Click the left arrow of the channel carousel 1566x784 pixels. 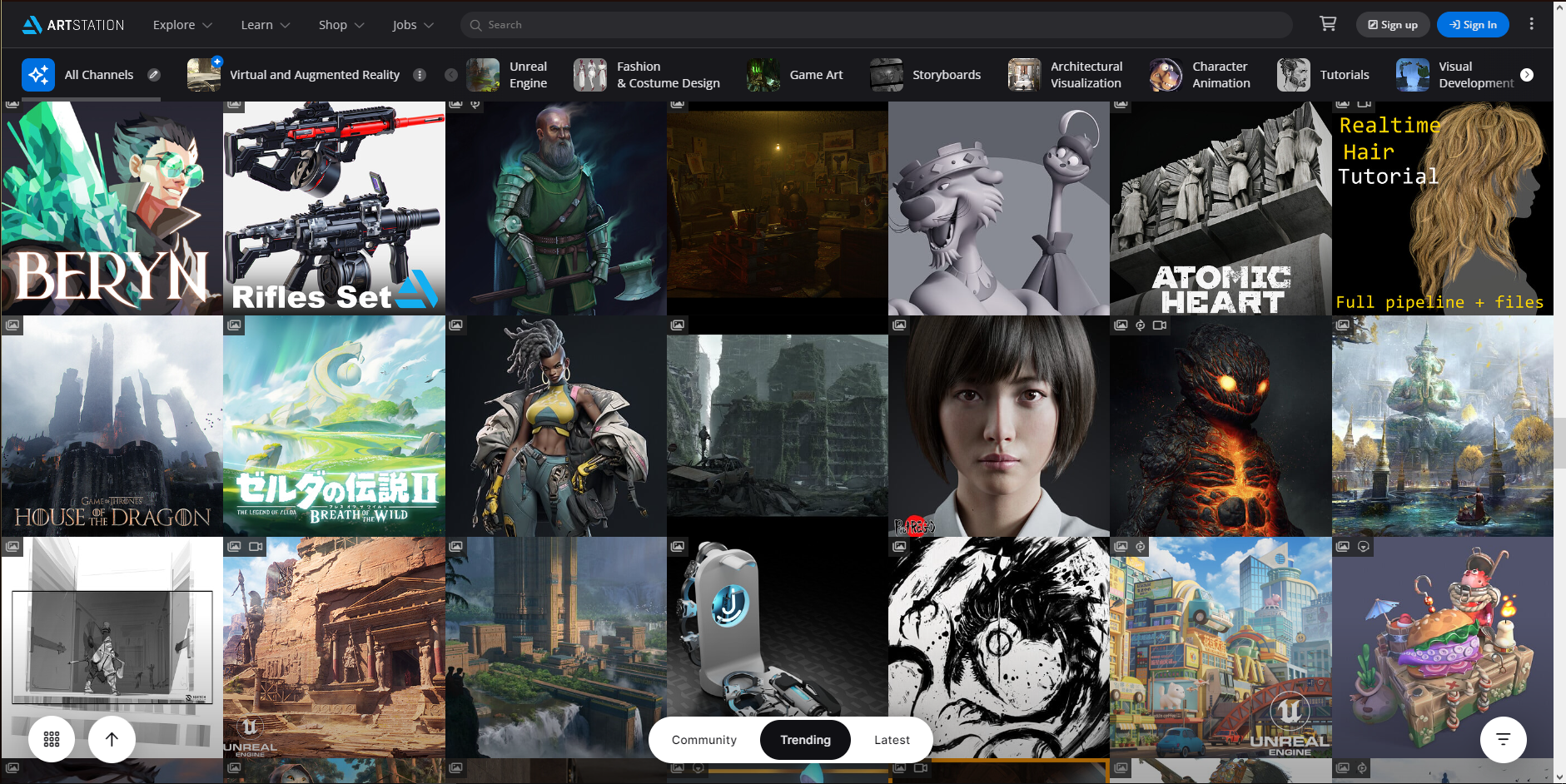coord(451,75)
